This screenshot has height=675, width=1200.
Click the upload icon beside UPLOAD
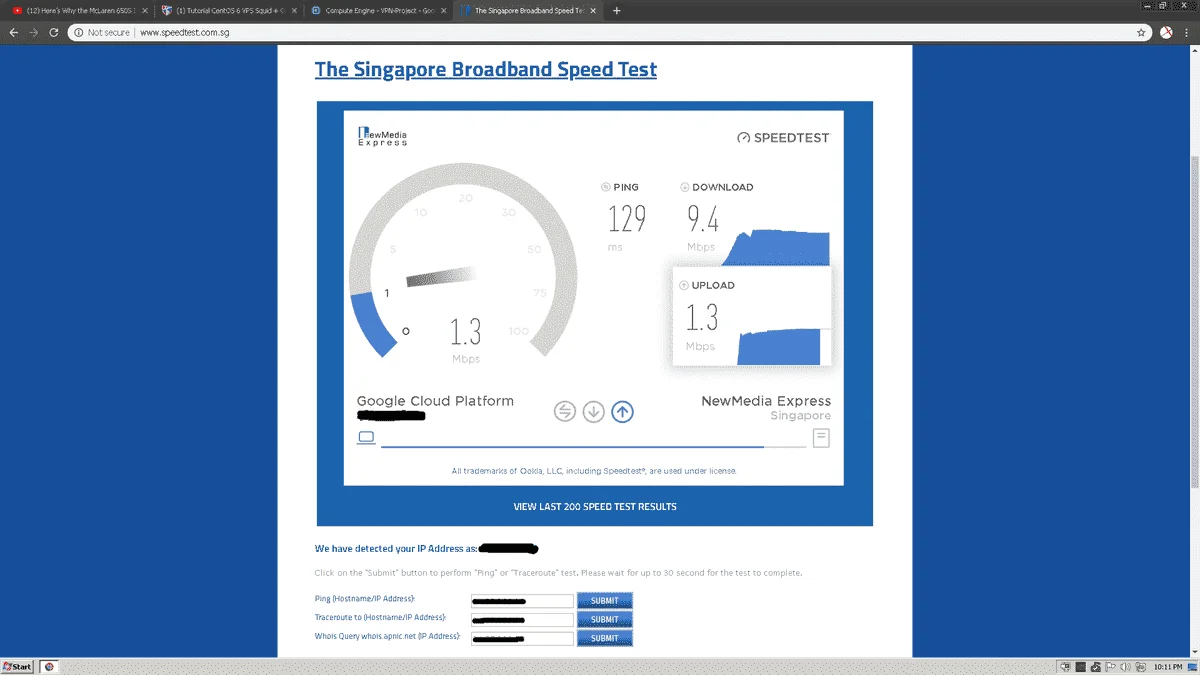[x=684, y=285]
